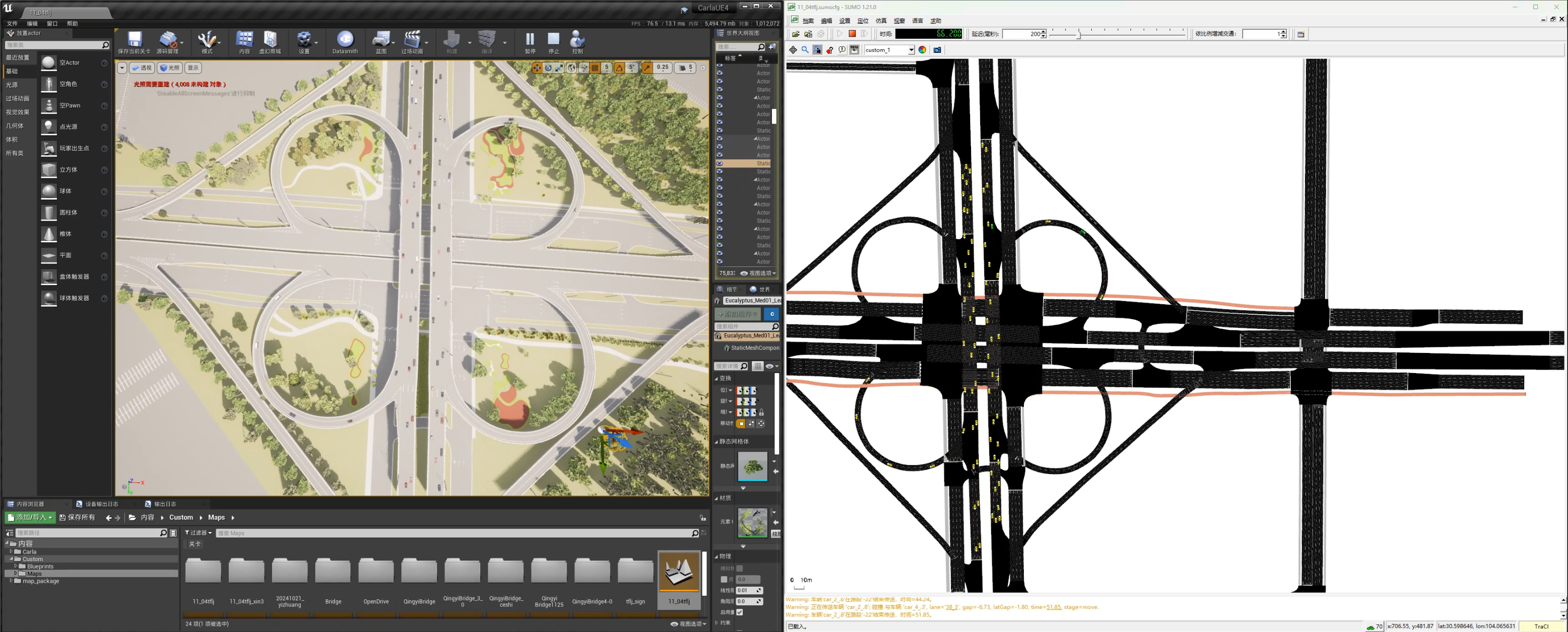Image resolution: width=1568 pixels, height=632 pixels.
Task: Stop the SUMO simulation
Action: coord(852,34)
